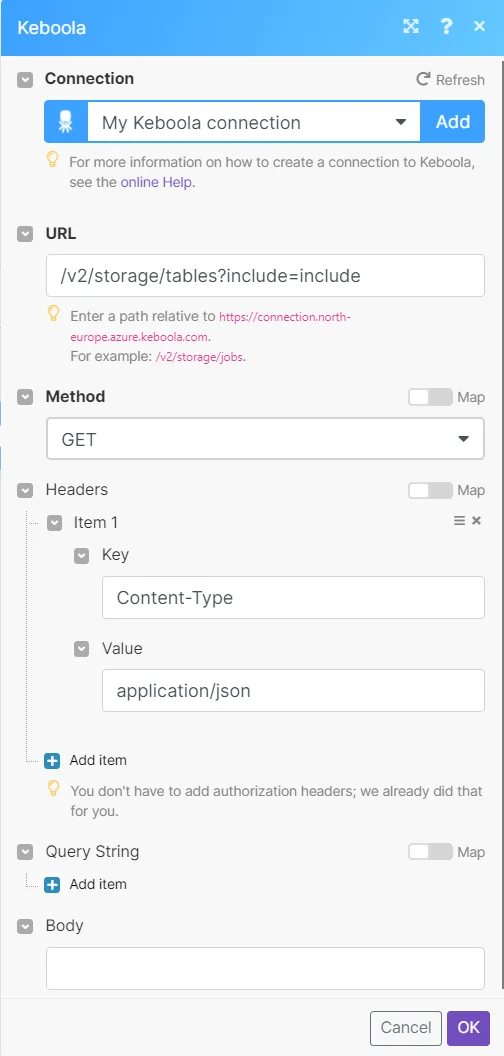
Task: Confirm settings with the OK button
Action: (469, 1028)
